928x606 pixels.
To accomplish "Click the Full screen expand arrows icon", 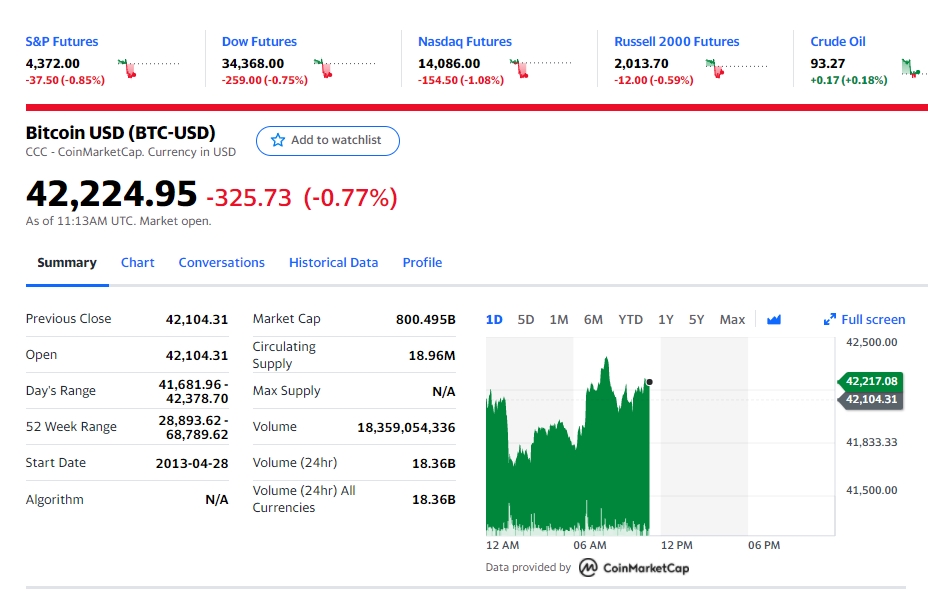I will [830, 320].
